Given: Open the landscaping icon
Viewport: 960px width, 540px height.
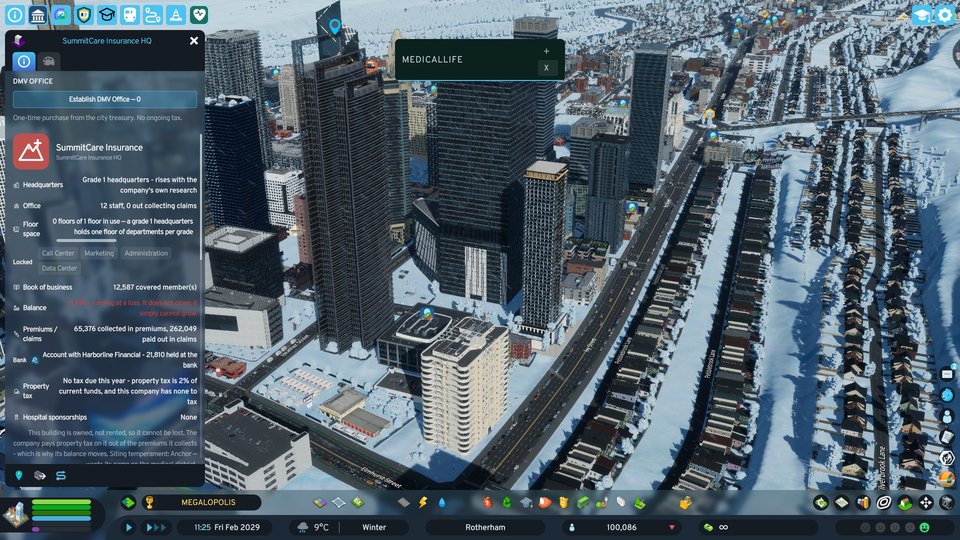Looking at the screenshot, I should click(x=640, y=503).
